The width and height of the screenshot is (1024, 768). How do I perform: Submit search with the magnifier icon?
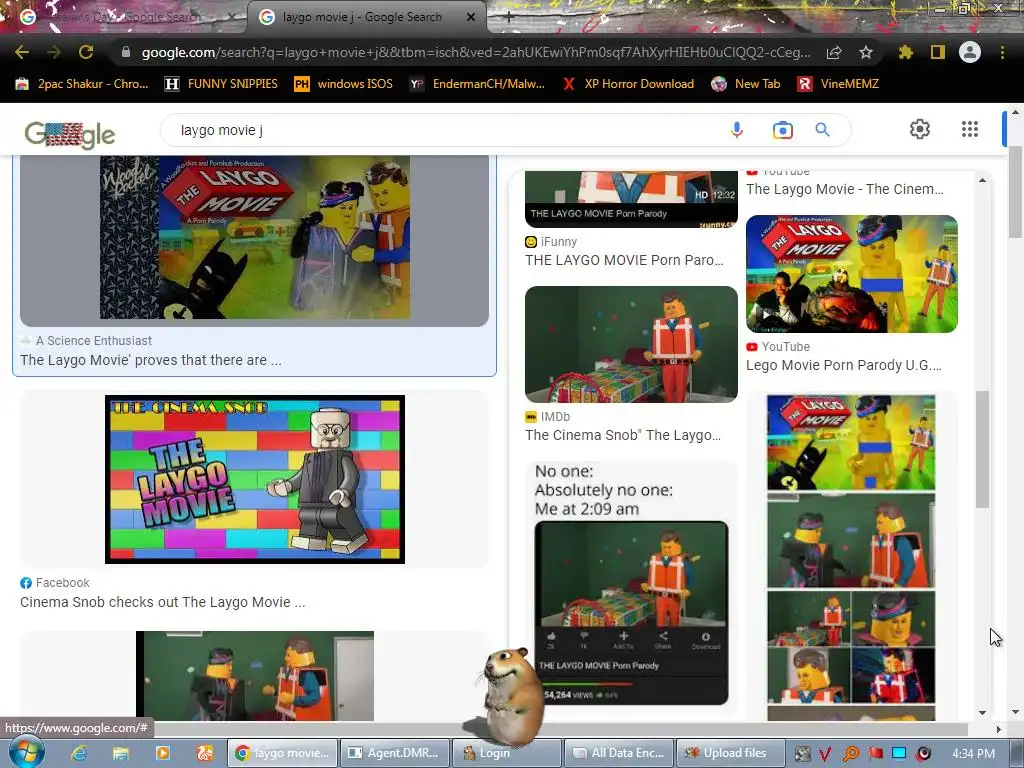(x=823, y=130)
